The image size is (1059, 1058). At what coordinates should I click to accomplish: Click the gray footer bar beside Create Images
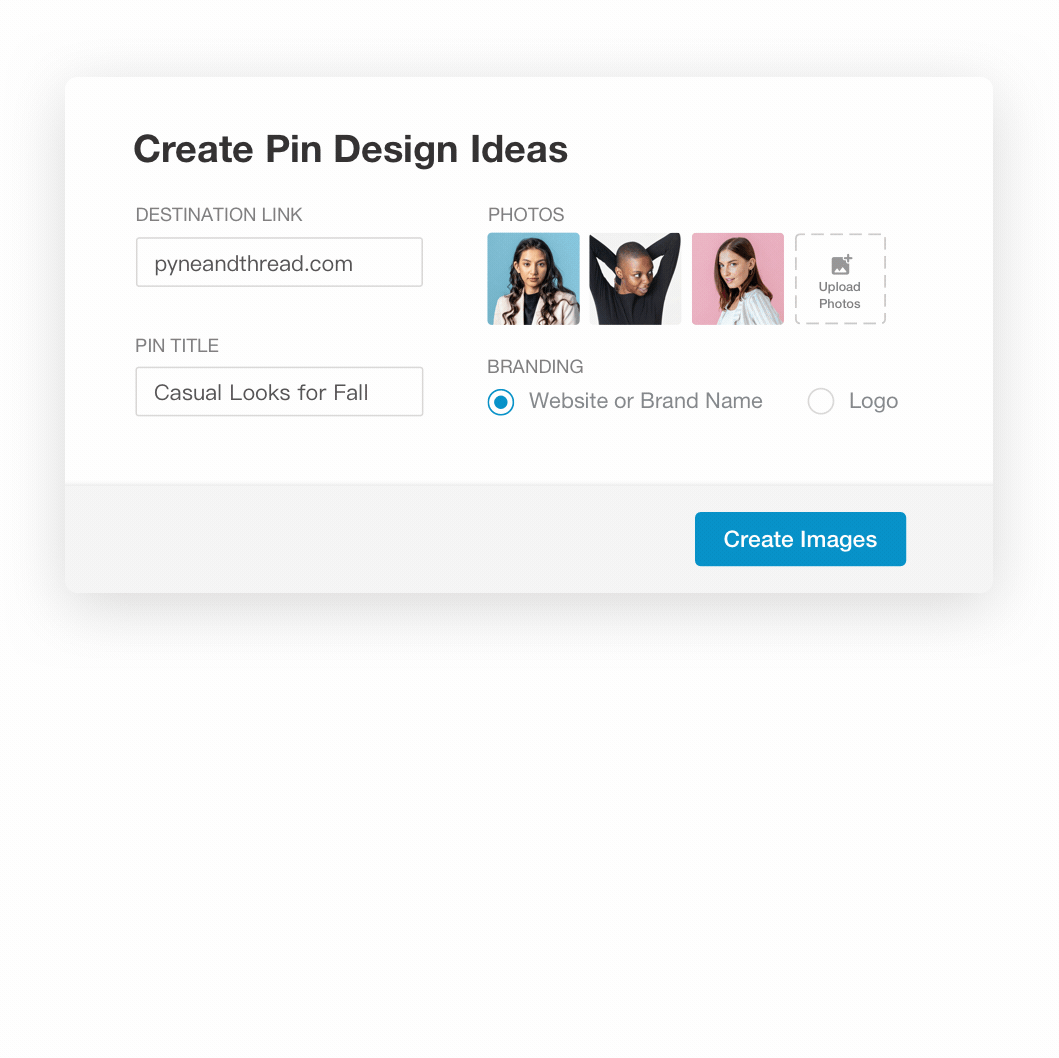pyautogui.click(x=380, y=540)
